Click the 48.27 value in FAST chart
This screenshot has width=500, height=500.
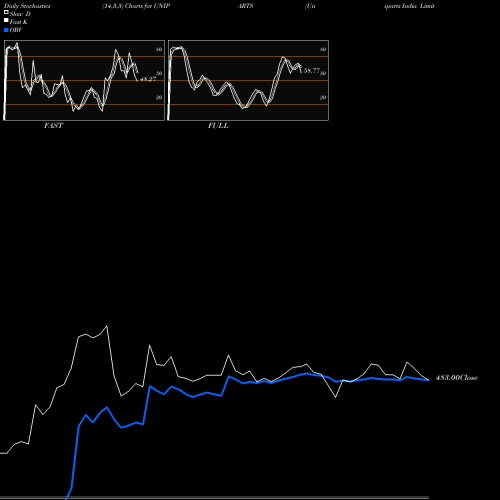(148, 79)
